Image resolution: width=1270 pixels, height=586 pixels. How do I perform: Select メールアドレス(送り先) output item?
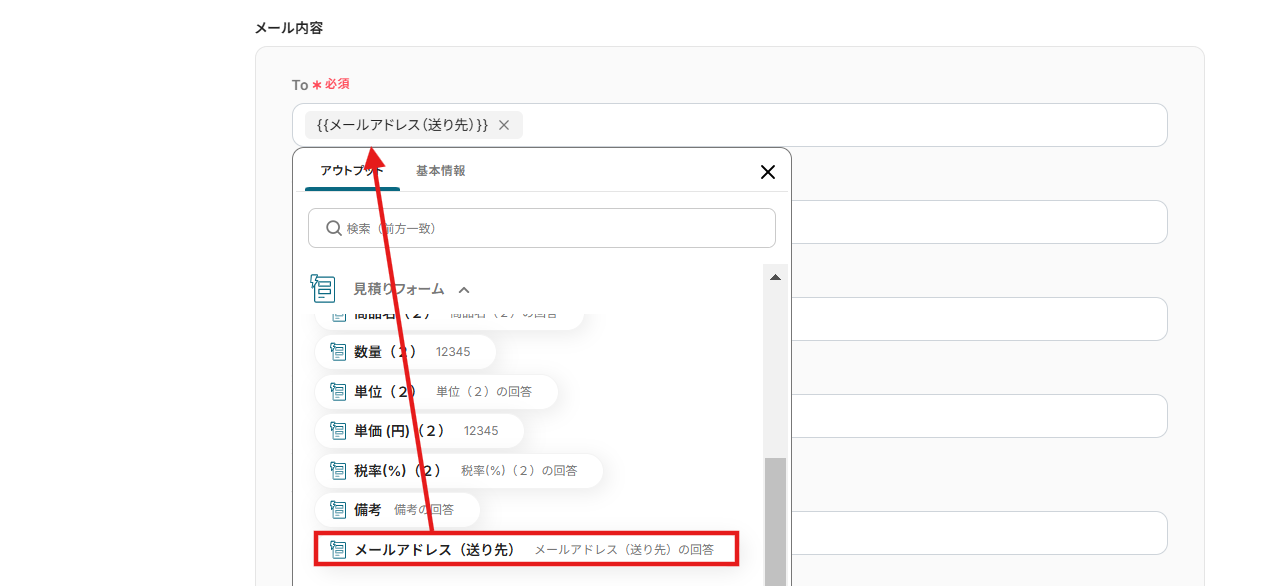527,549
